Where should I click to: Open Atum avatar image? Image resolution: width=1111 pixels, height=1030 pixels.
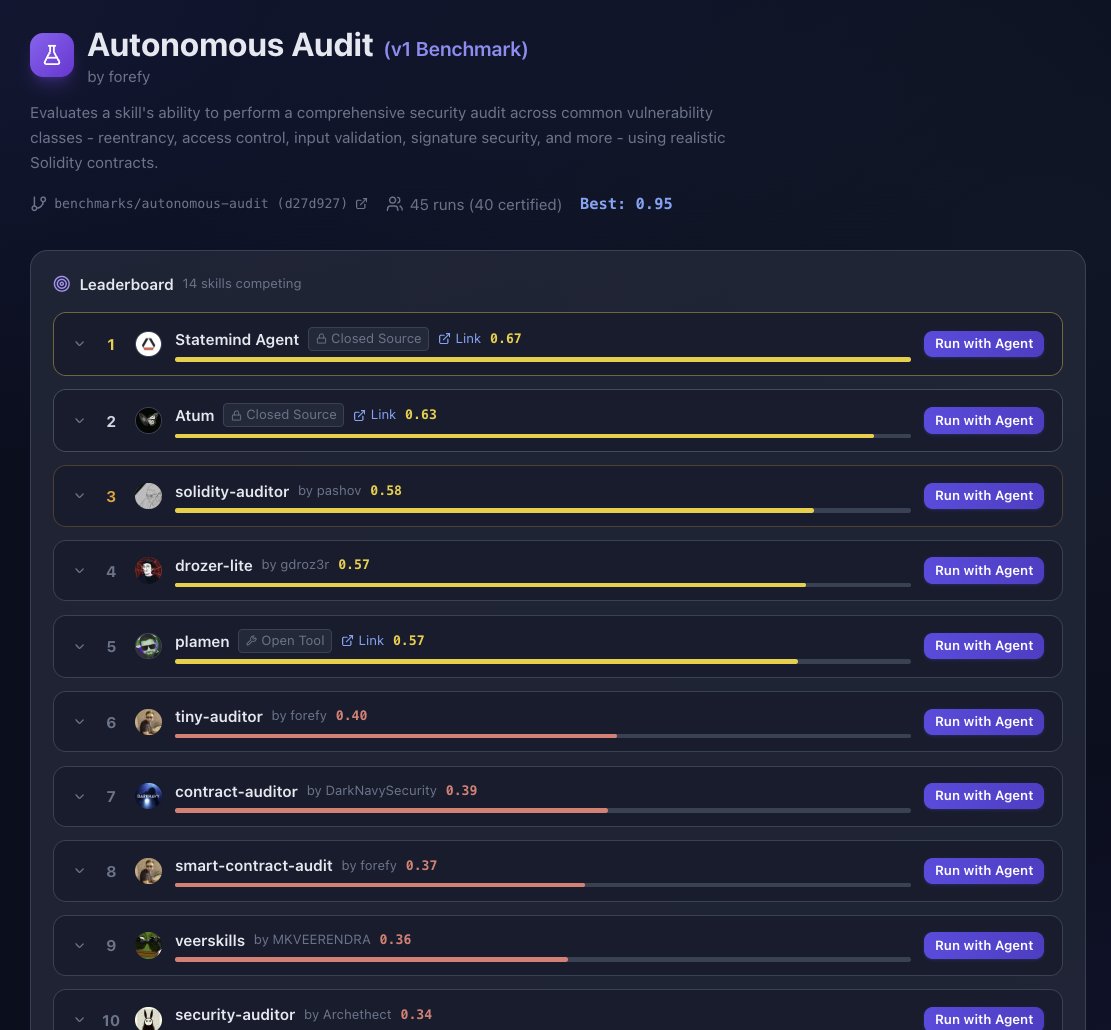click(148, 421)
